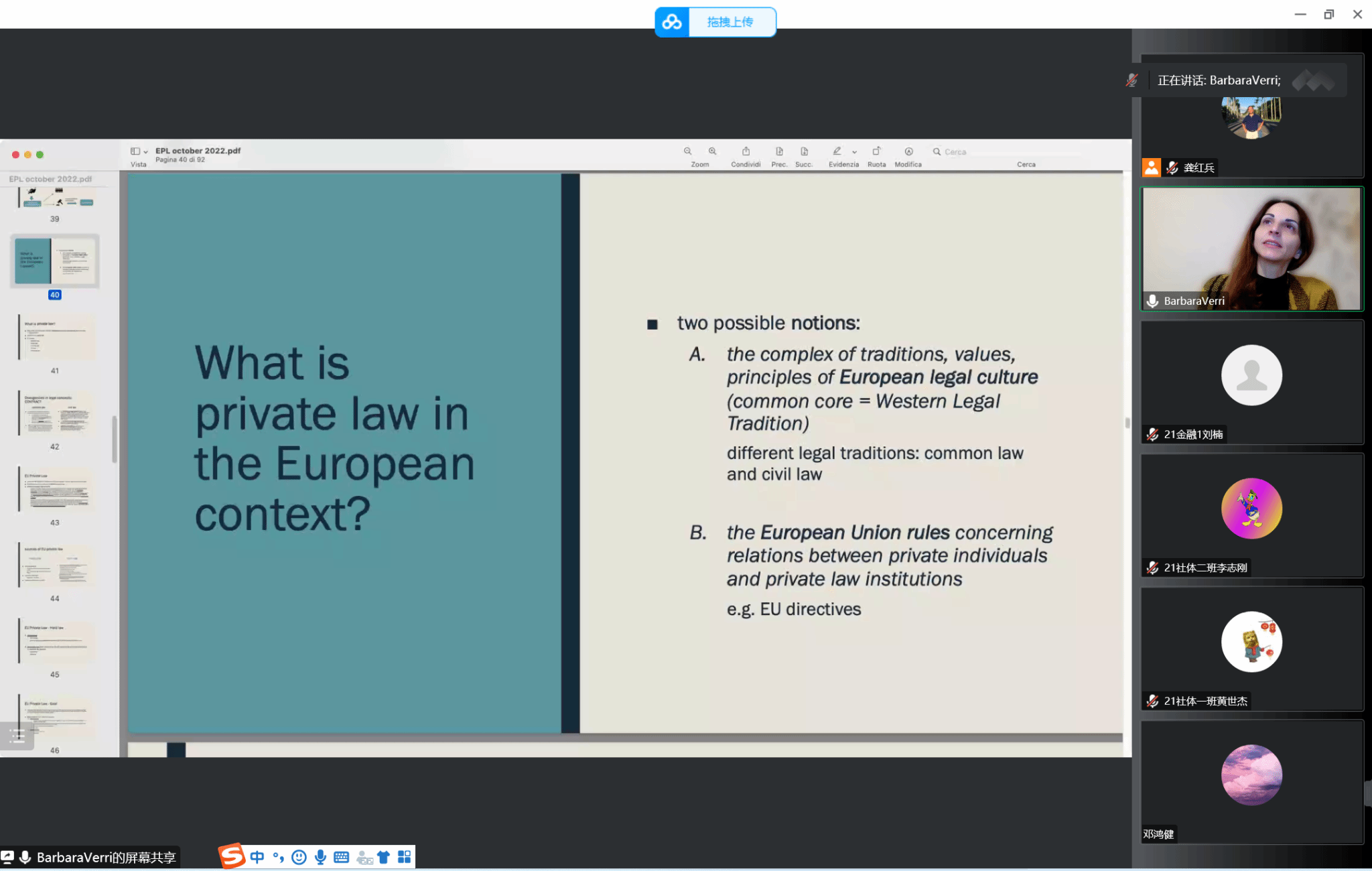Go to next page with Succ. icon
1372x871 pixels.
click(x=804, y=151)
